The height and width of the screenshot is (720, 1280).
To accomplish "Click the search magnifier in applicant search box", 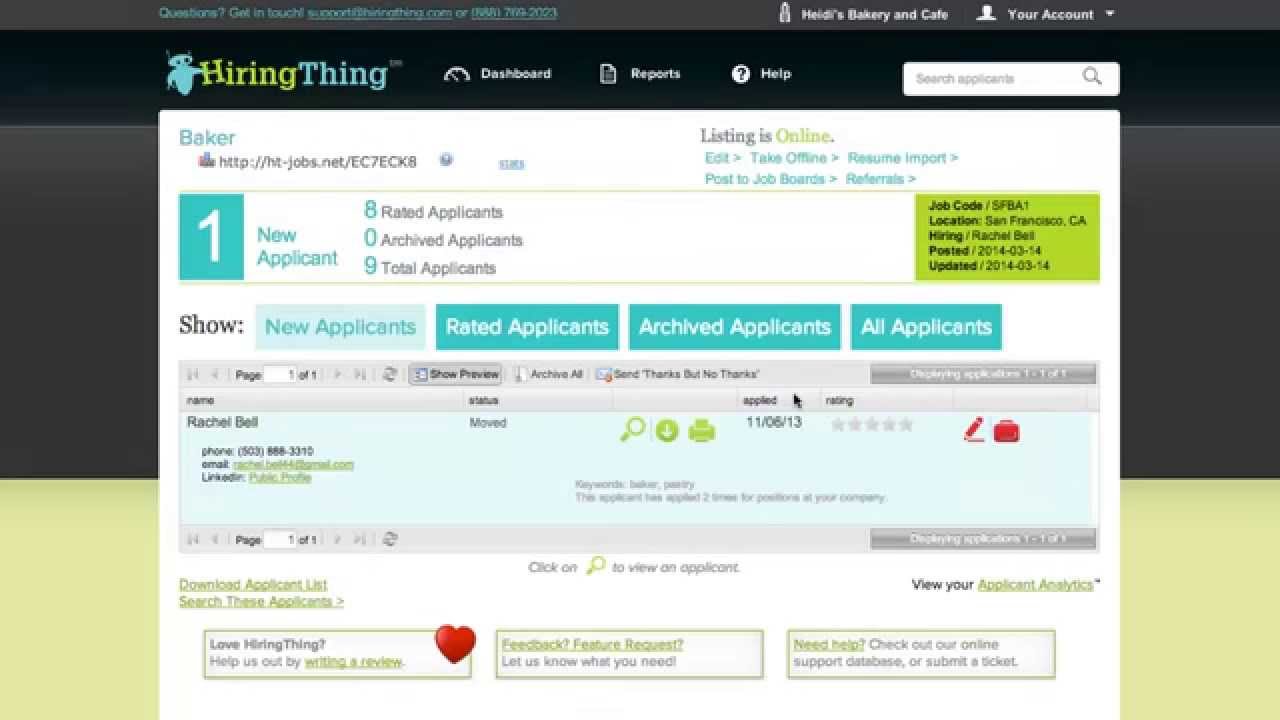I will click(x=1092, y=77).
